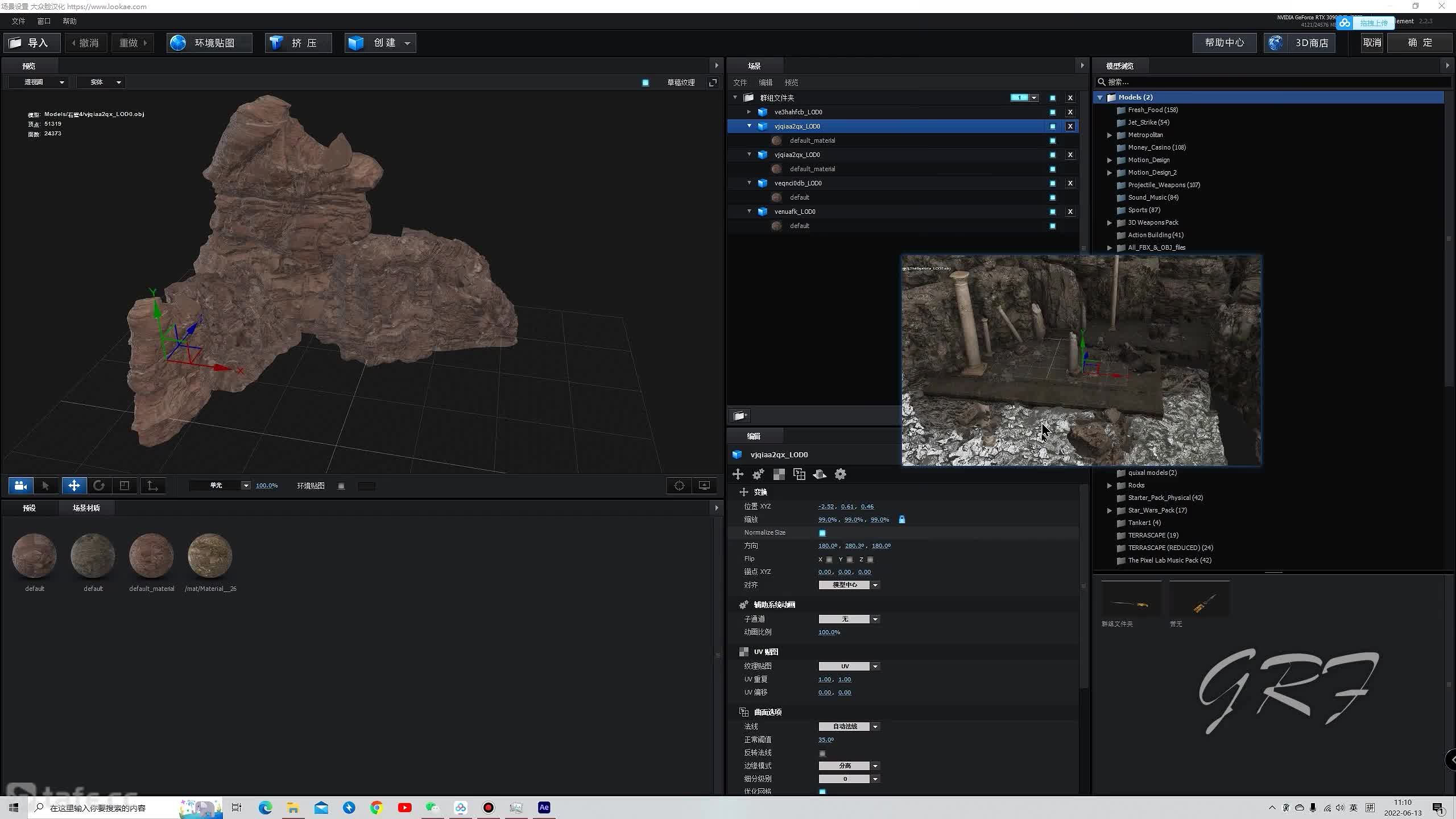Click the monitor display icon in preview

pos(704,486)
